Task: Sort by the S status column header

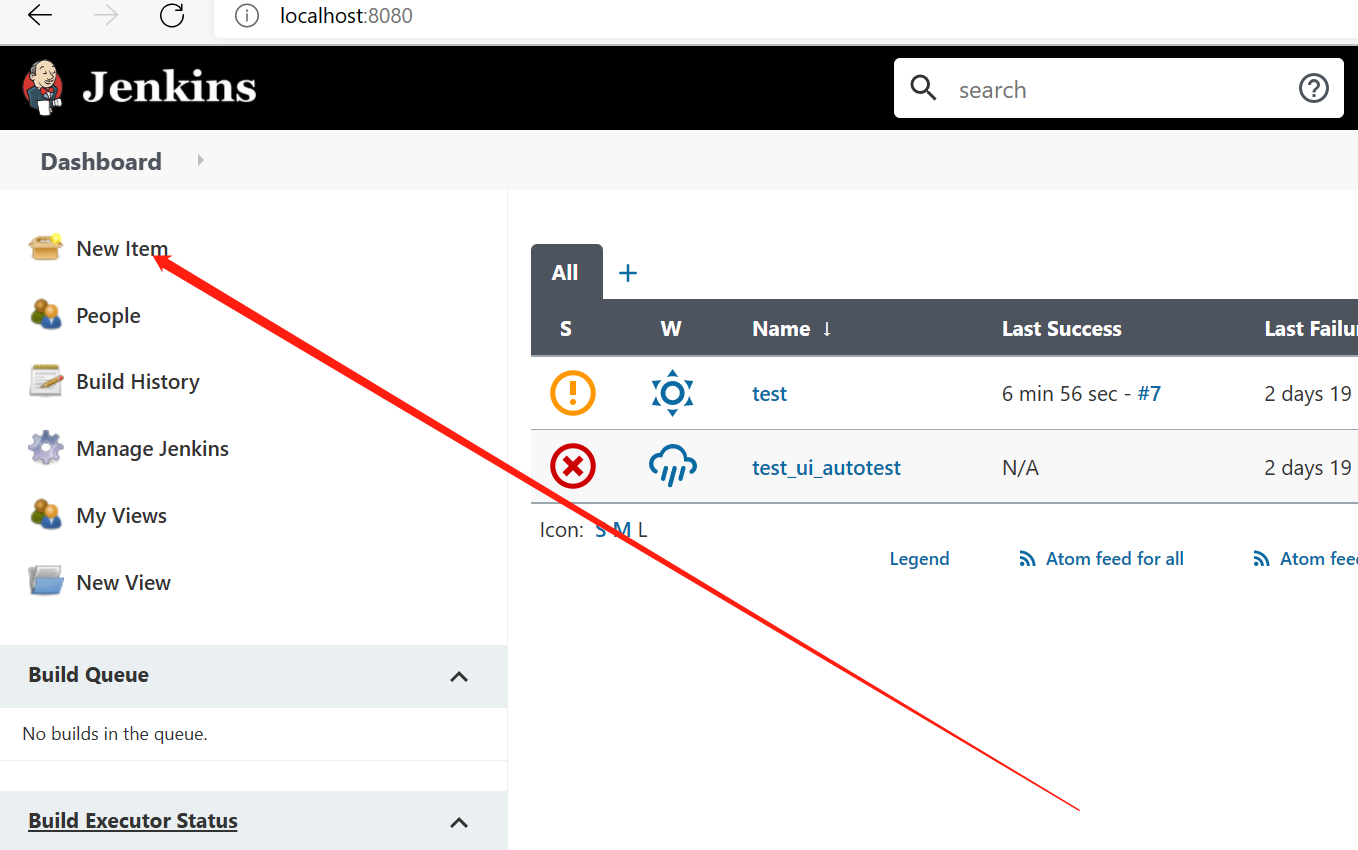Action: coord(566,329)
